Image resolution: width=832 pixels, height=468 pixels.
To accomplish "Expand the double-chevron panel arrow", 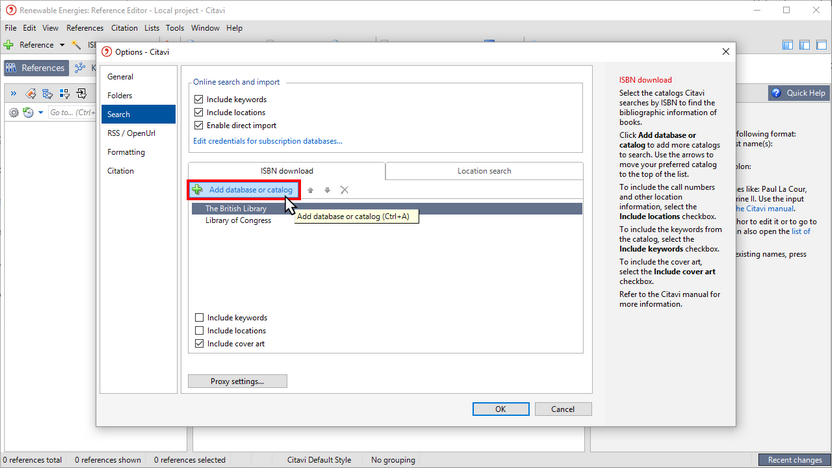I will point(13,94).
